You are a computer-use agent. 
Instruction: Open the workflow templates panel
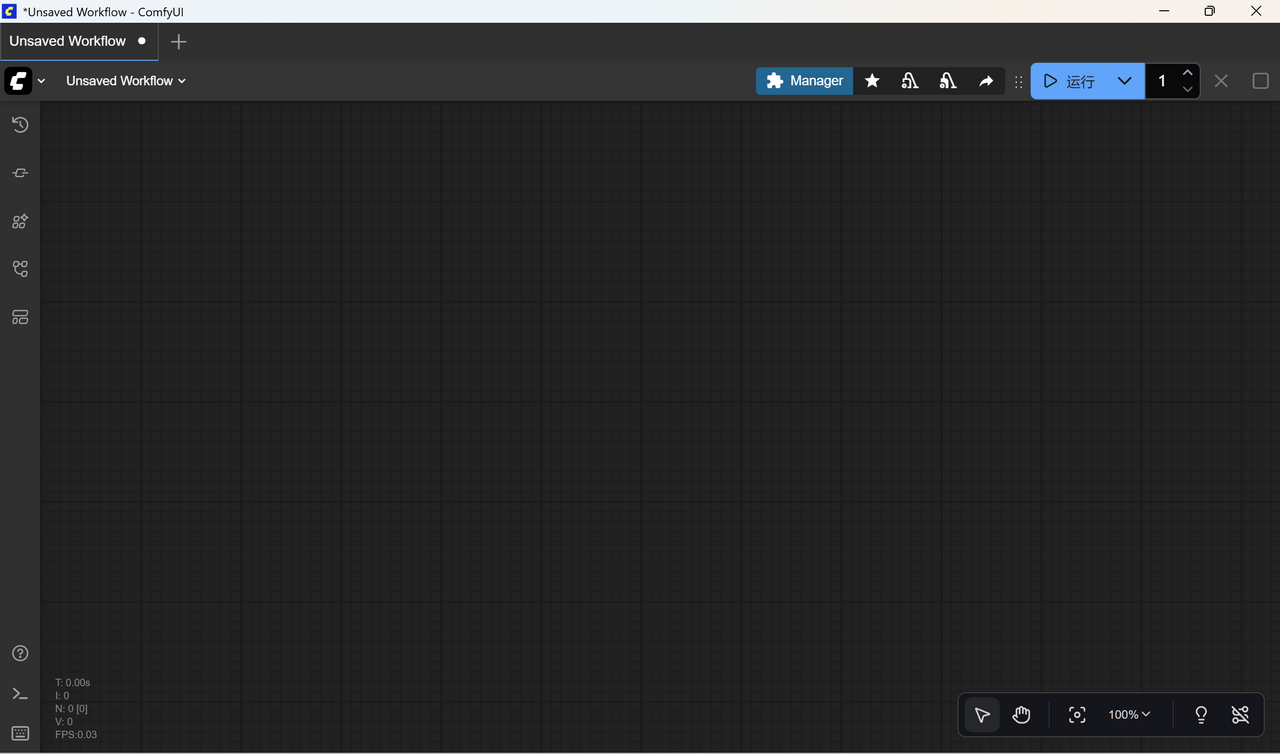pyautogui.click(x=19, y=316)
